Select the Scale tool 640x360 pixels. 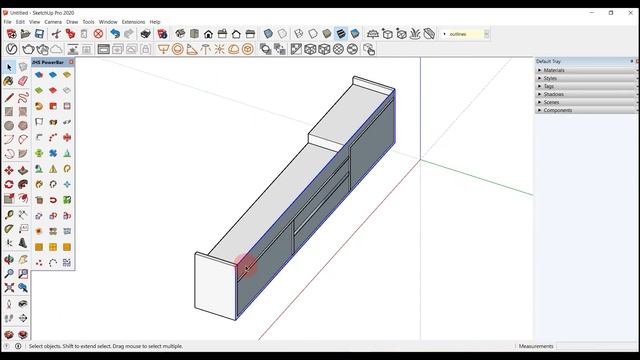(9, 199)
